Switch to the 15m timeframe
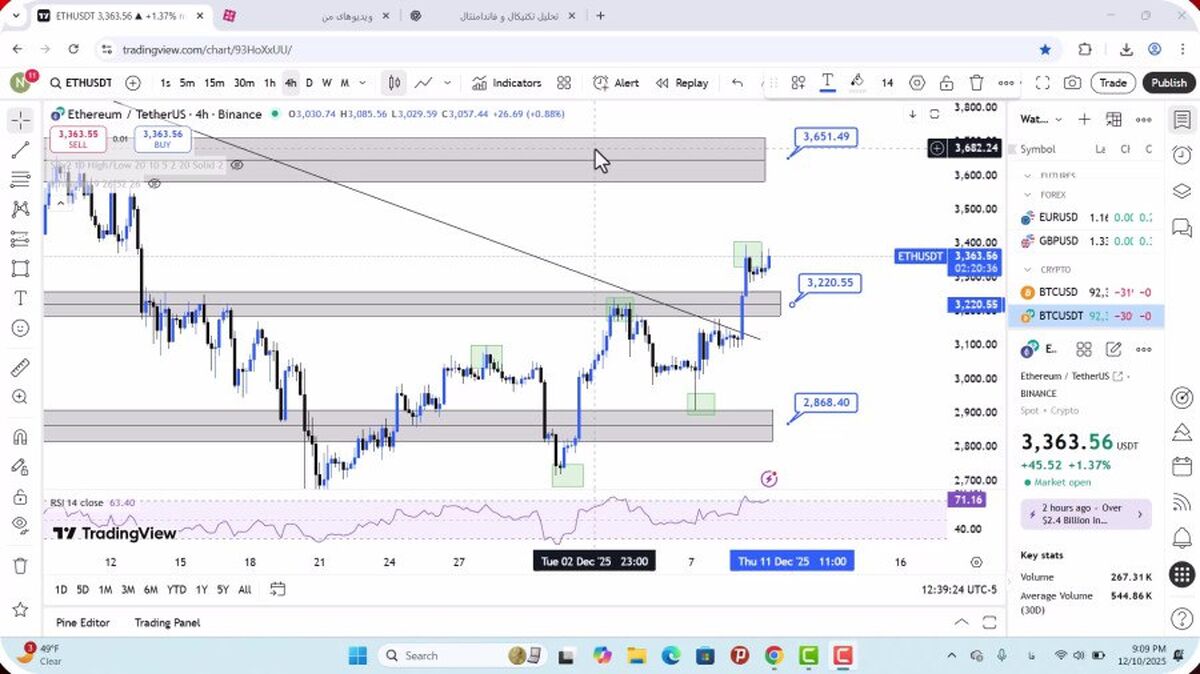 click(x=214, y=83)
